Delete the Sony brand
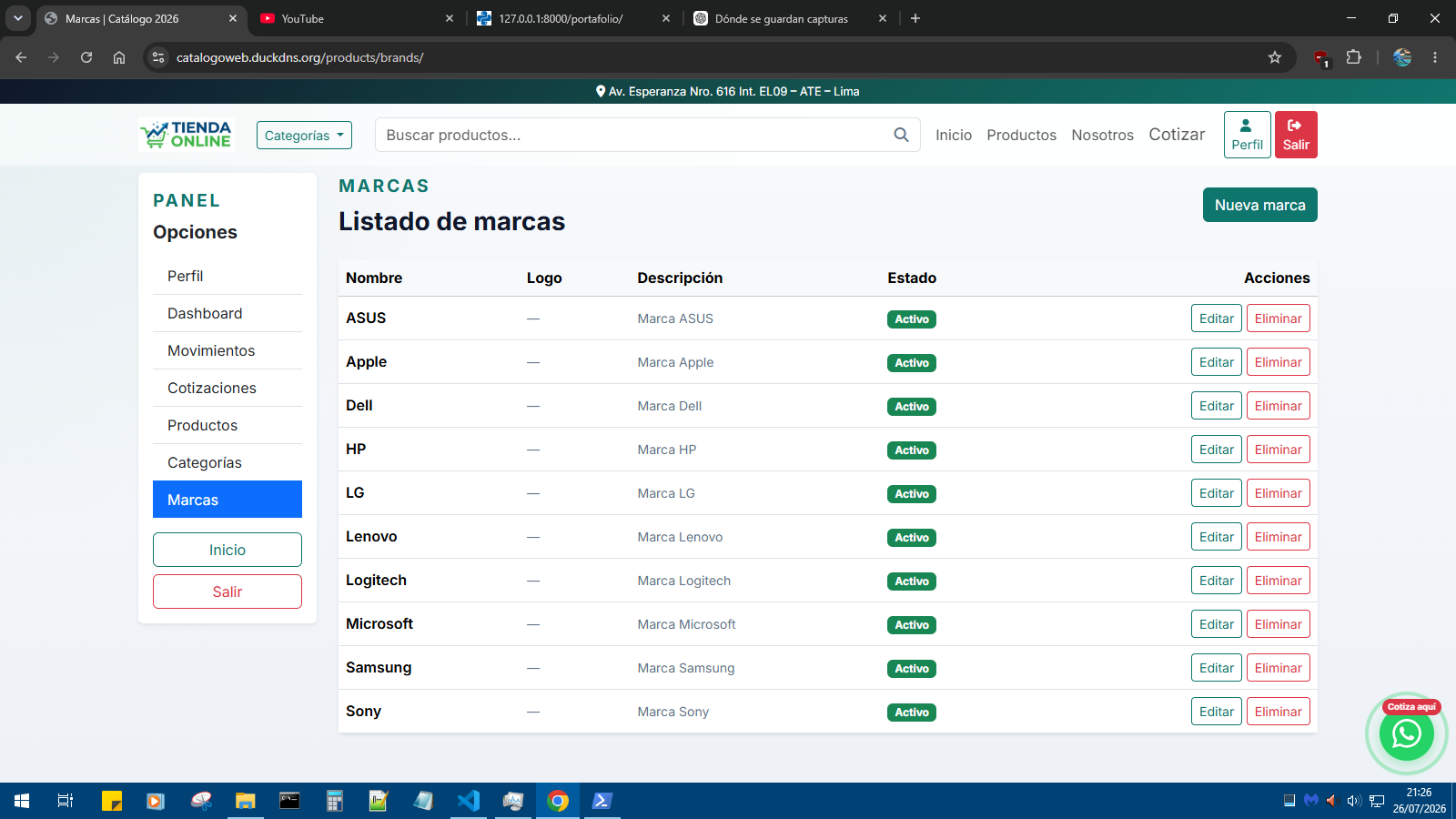1456x819 pixels. [x=1278, y=712]
